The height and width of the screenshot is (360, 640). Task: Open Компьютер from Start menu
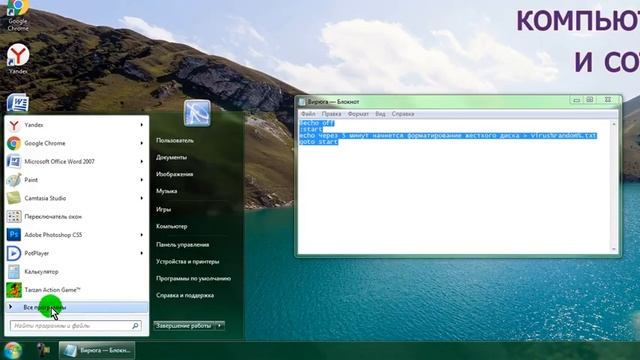click(171, 227)
